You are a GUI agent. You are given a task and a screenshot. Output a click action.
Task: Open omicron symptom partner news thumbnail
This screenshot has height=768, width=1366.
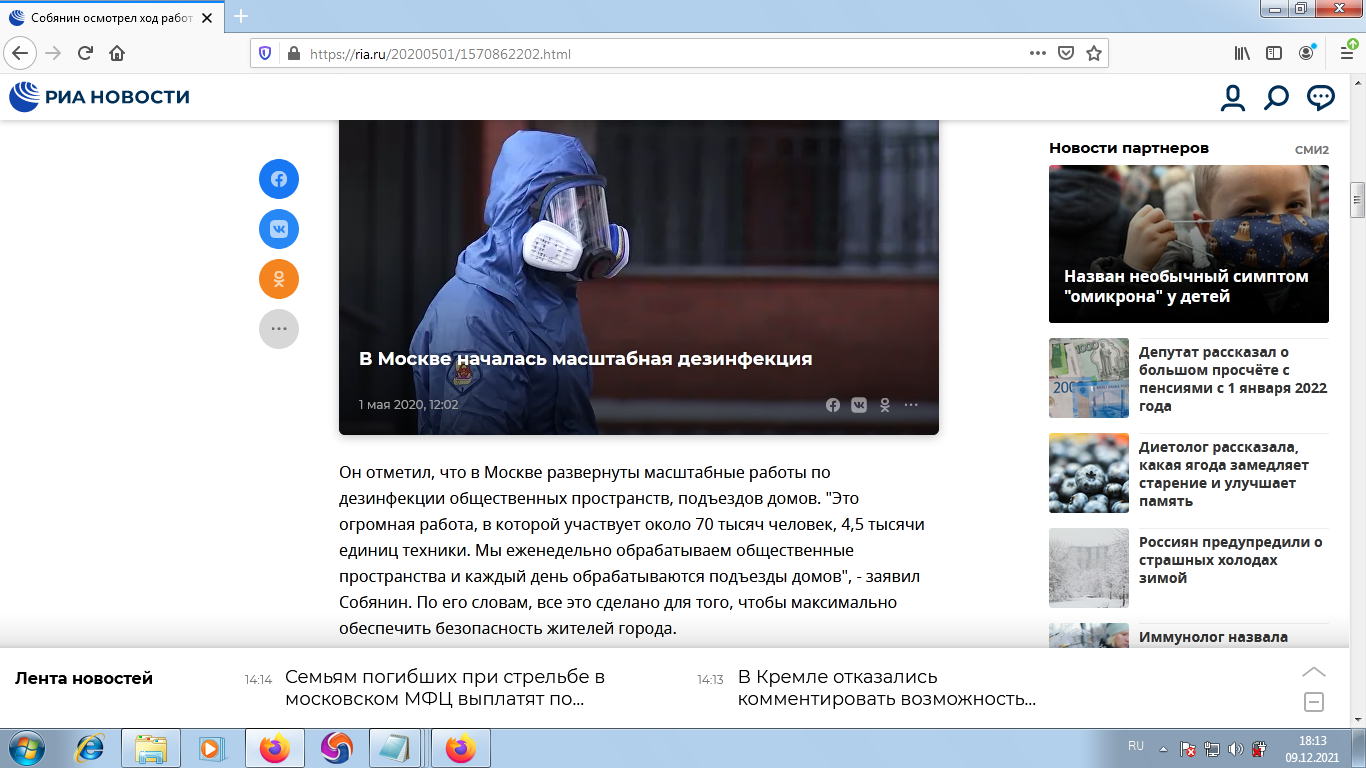pyautogui.click(x=1188, y=244)
